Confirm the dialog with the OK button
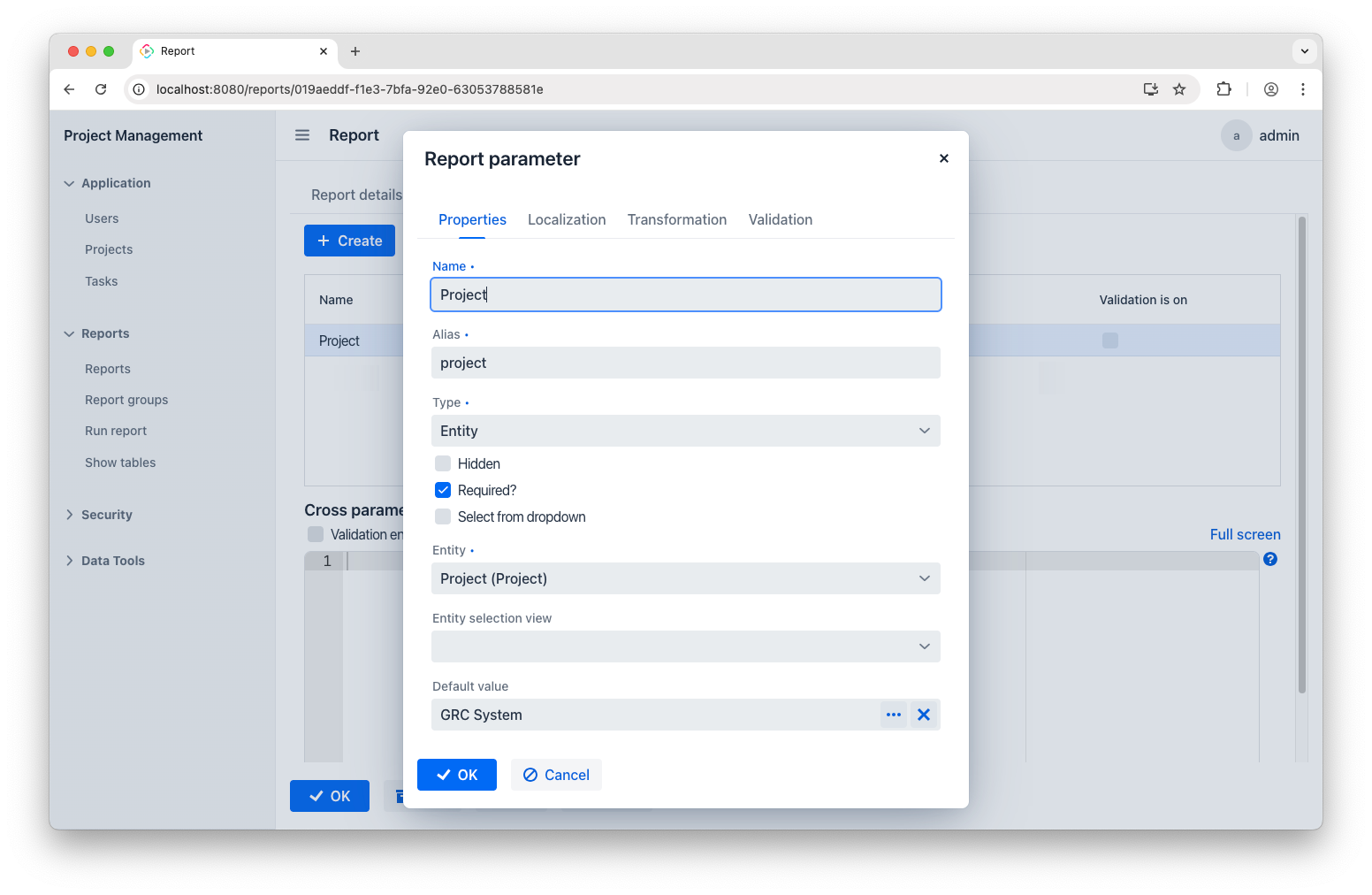The width and height of the screenshot is (1372, 895). 456,775
